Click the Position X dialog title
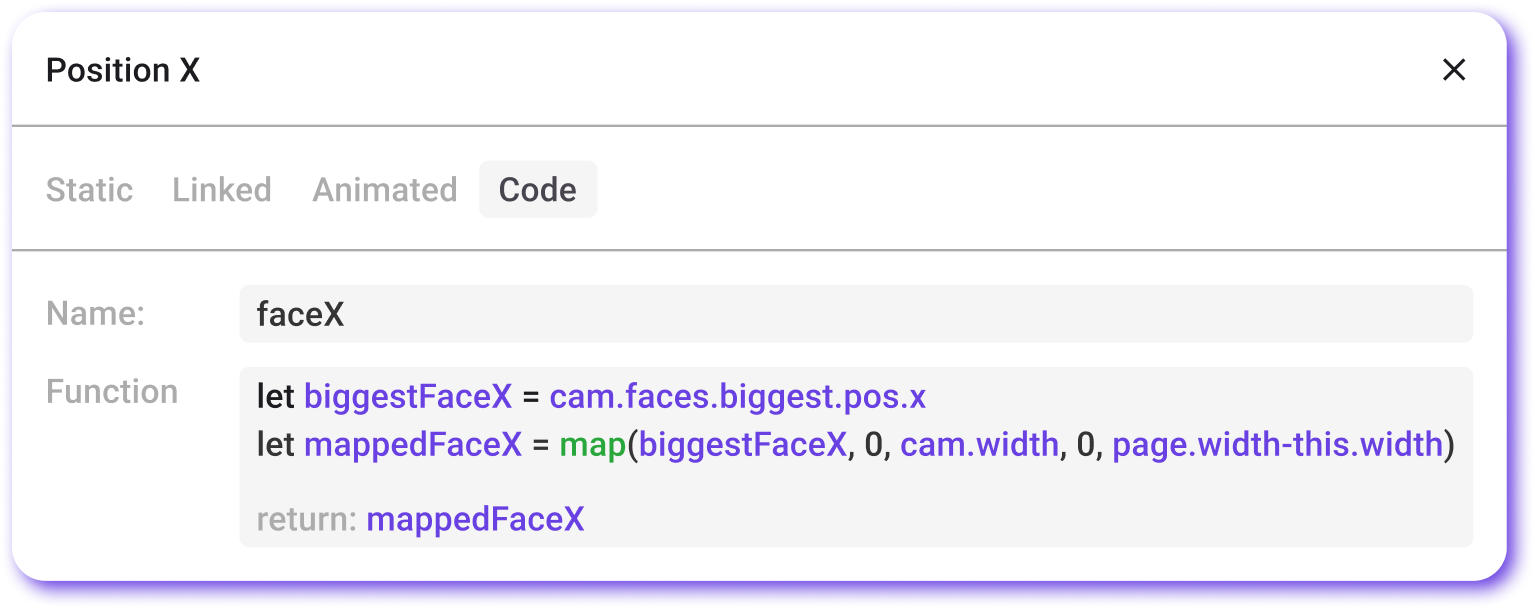Viewport: 1535px width, 609px height. pyautogui.click(x=123, y=70)
